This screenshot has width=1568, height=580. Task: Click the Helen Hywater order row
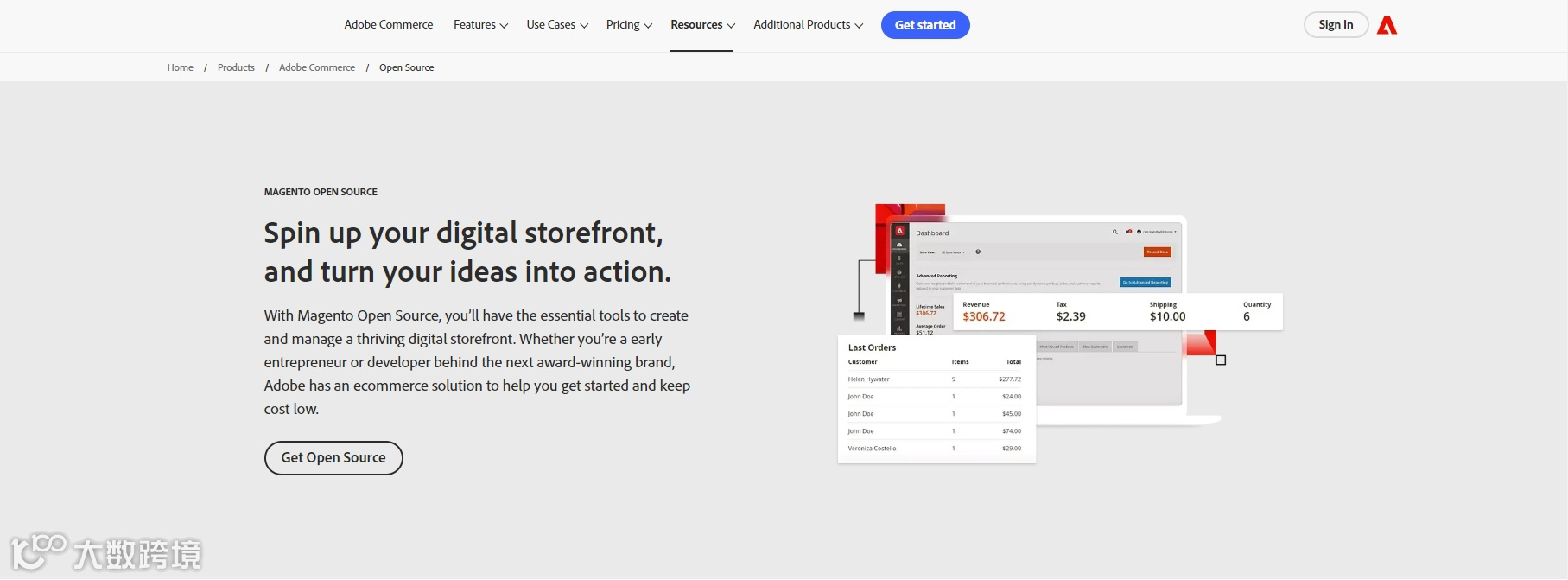point(935,379)
